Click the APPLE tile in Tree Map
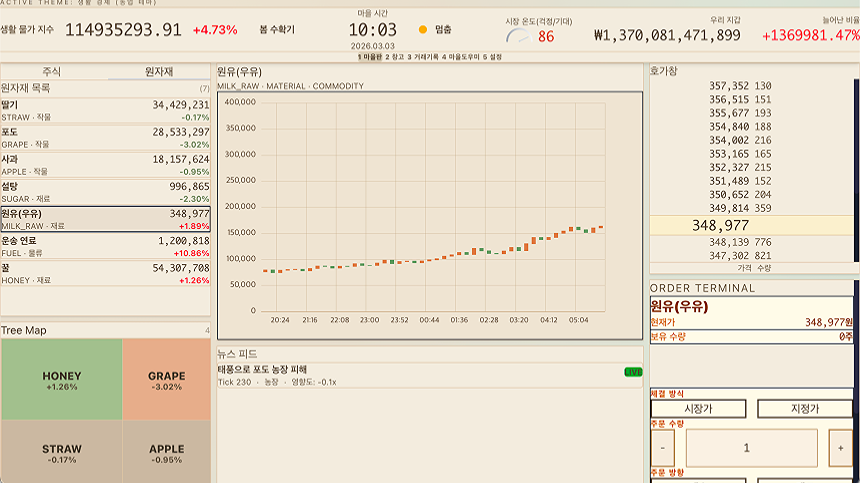This screenshot has width=860, height=483. tap(166, 453)
